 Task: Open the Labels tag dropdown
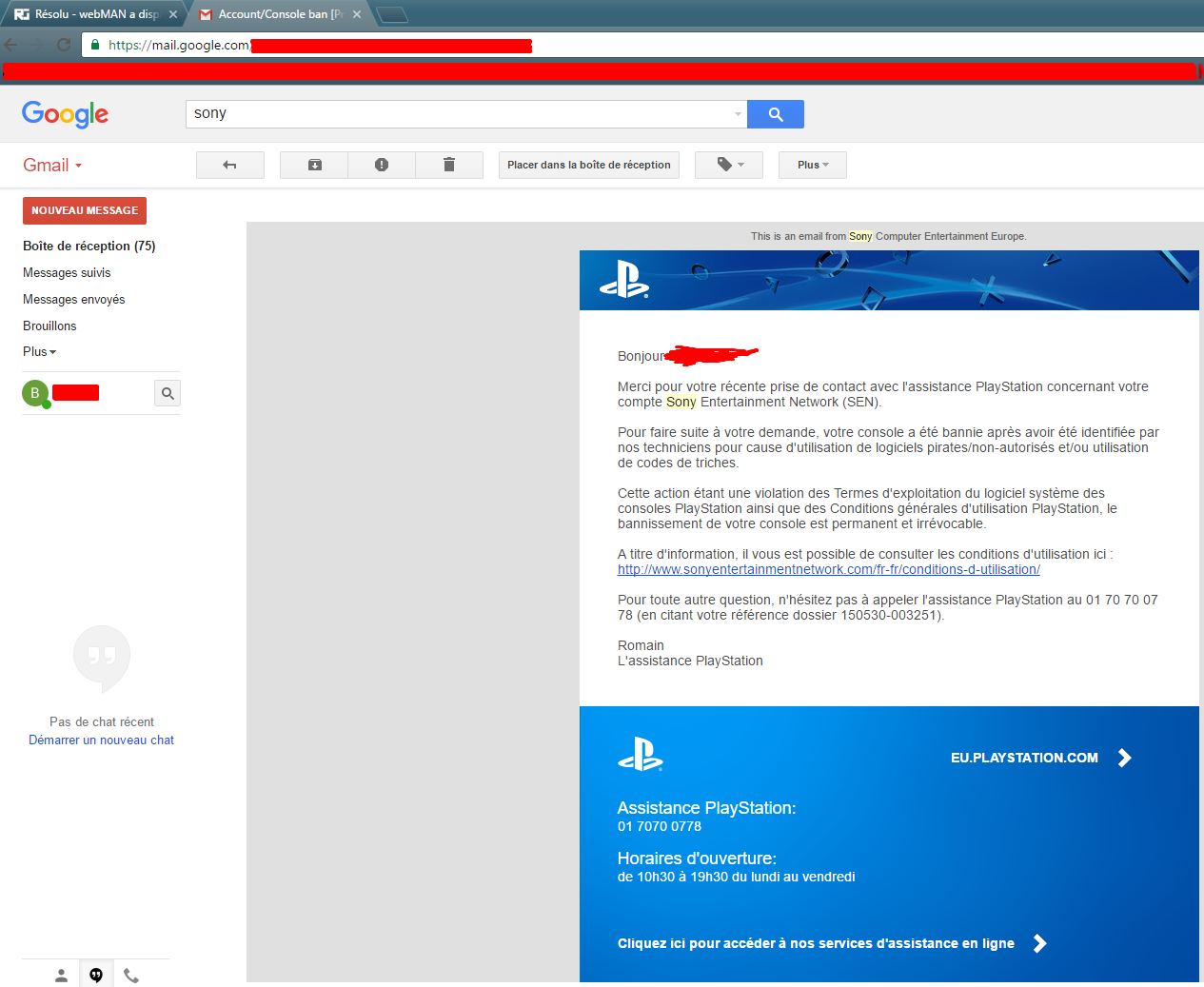tap(729, 165)
